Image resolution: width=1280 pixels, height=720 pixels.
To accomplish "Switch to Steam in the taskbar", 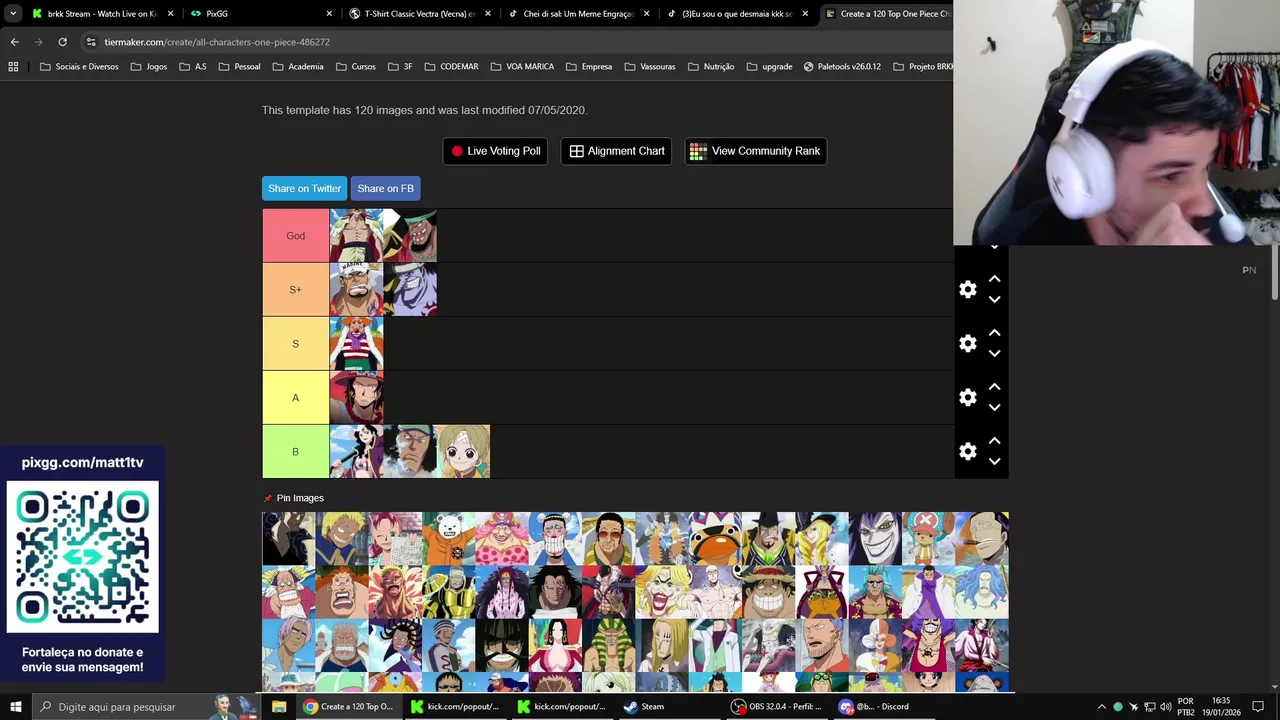I will 643,707.
